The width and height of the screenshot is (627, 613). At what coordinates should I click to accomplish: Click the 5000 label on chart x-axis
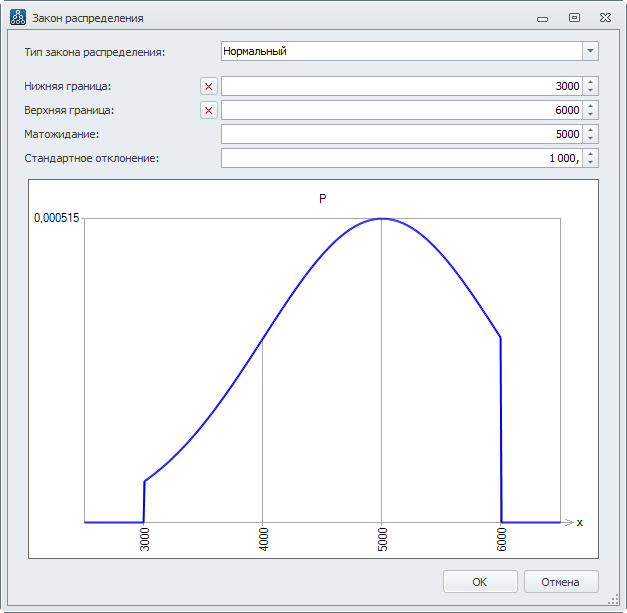(382, 539)
